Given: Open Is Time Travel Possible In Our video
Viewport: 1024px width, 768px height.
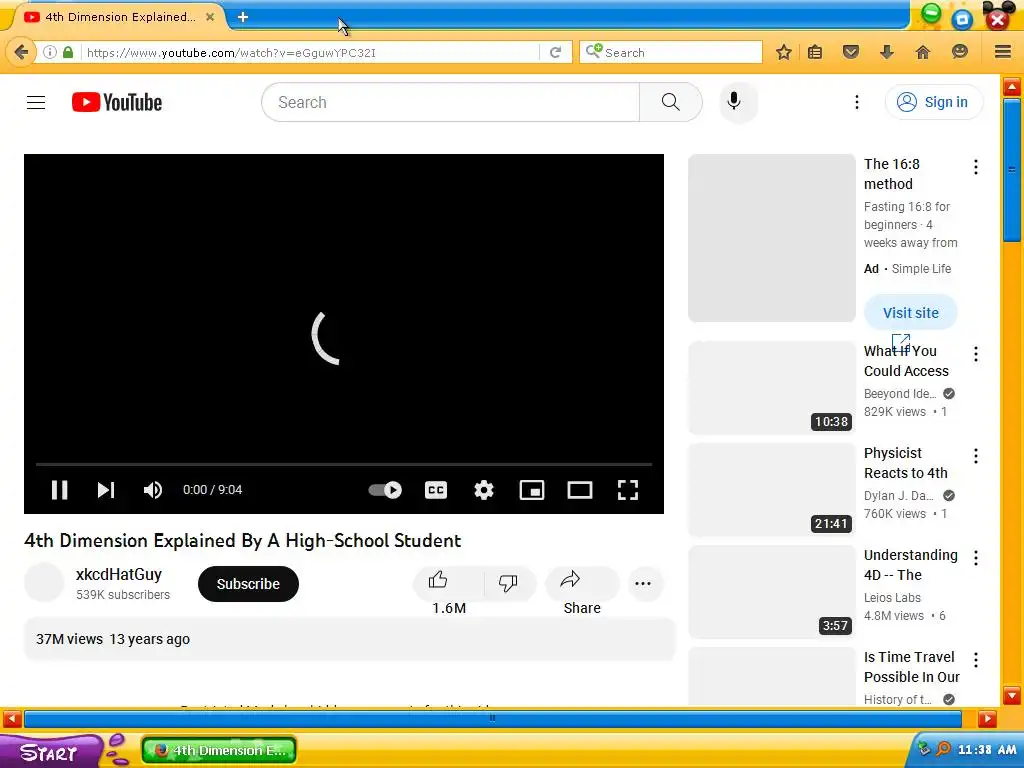Looking at the screenshot, I should coord(912,667).
